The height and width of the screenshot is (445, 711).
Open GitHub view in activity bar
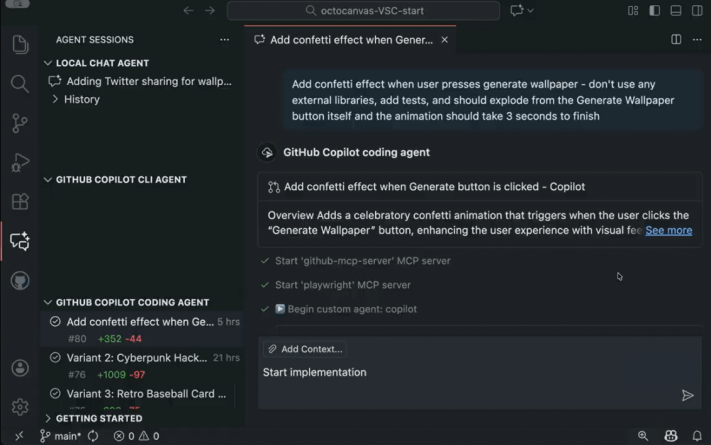pos(19,281)
